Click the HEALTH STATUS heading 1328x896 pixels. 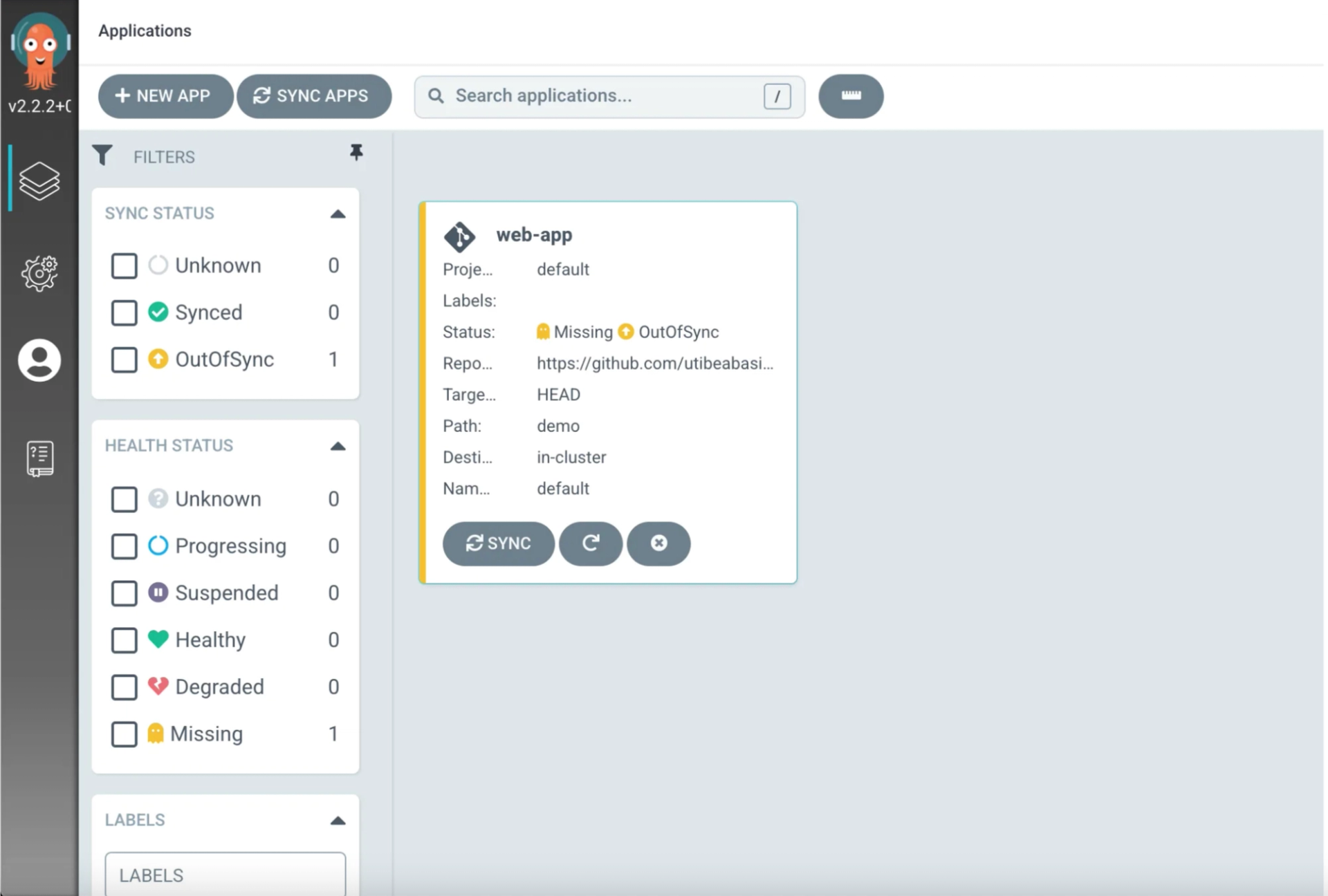pos(169,445)
